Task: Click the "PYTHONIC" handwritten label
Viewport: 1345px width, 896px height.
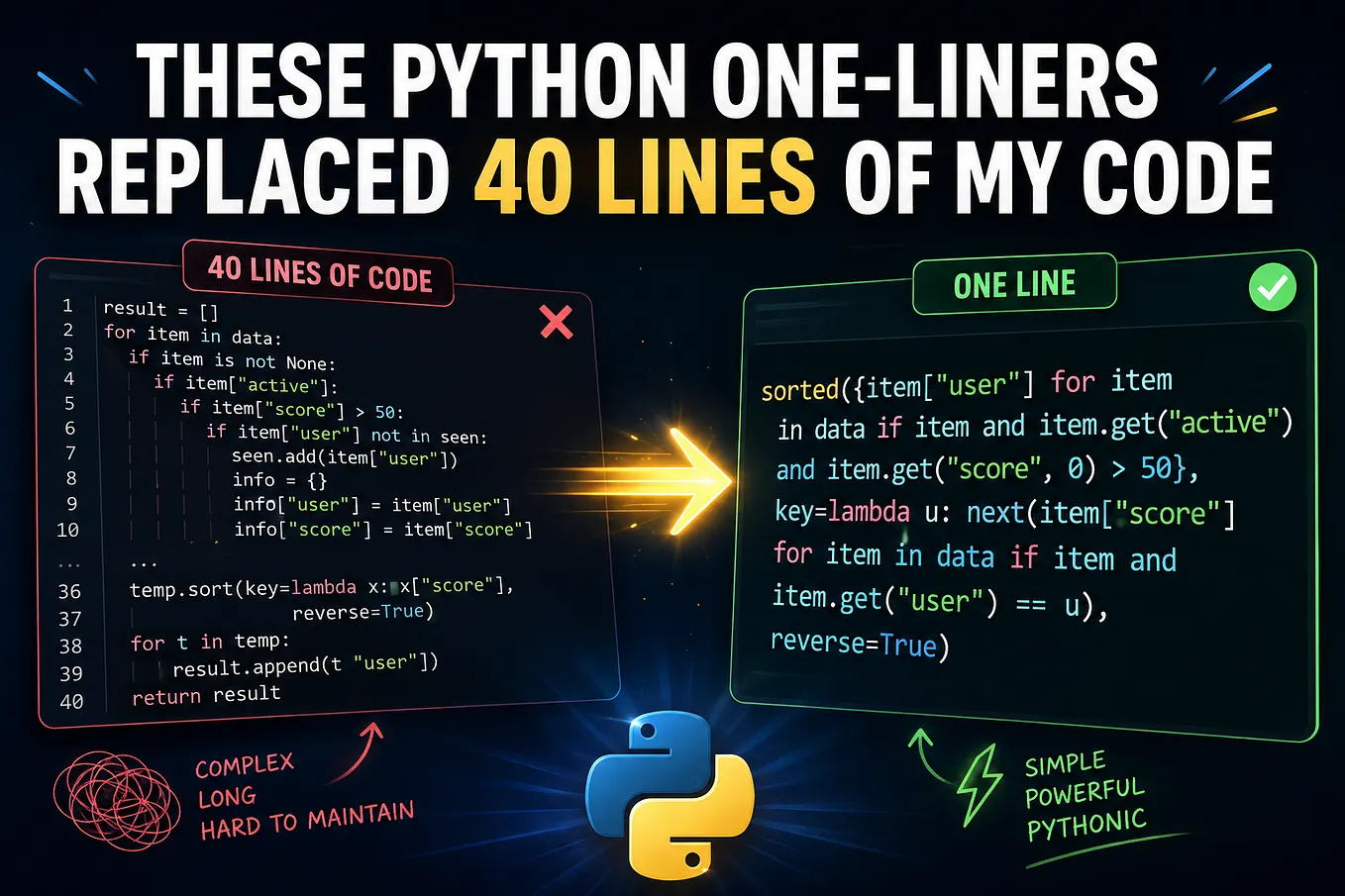Action: 1086,824
